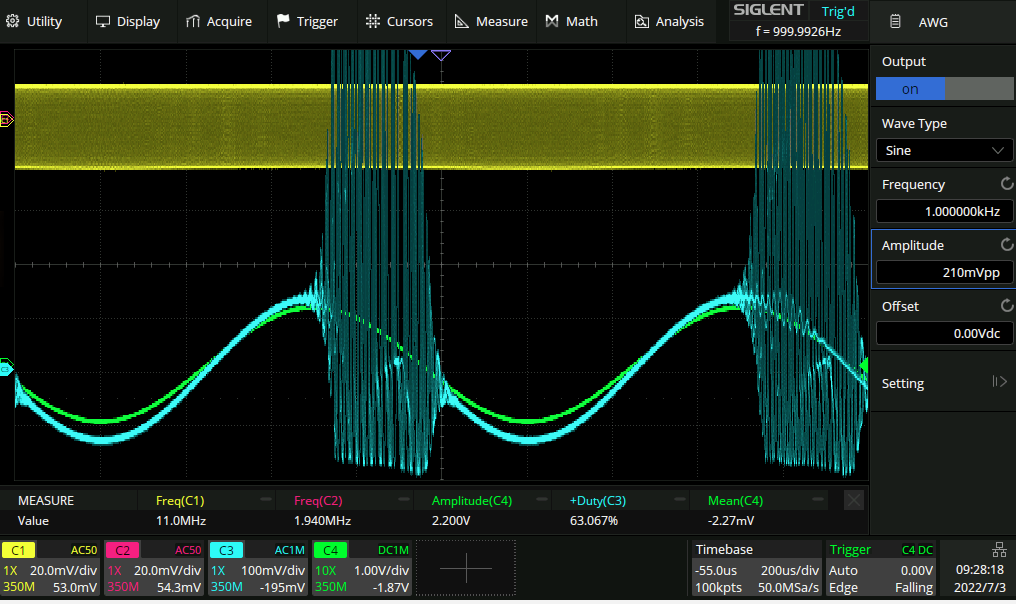This screenshot has height=604, width=1016.
Task: Select the yellow C1 channel box
Action: coord(50,568)
